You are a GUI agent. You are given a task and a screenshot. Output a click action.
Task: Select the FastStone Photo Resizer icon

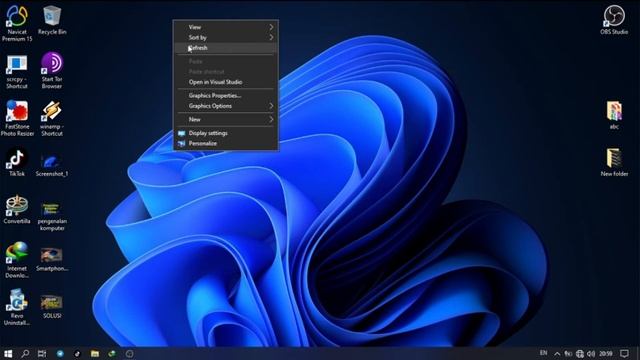(17, 118)
